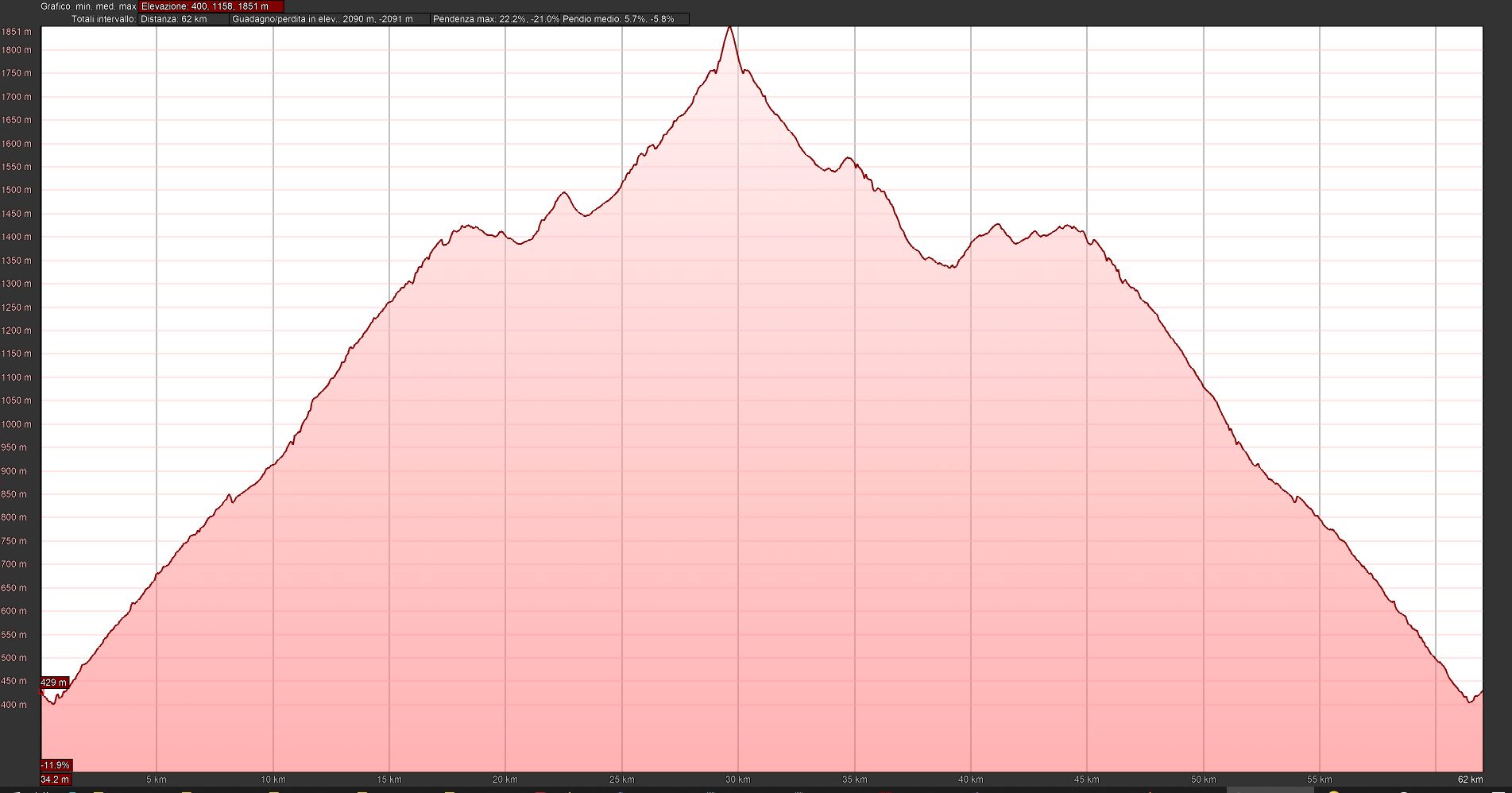Screen dimensions: 1512x793
Task: Click the 1851 m top label on the elevation axis
Action: click(16, 32)
